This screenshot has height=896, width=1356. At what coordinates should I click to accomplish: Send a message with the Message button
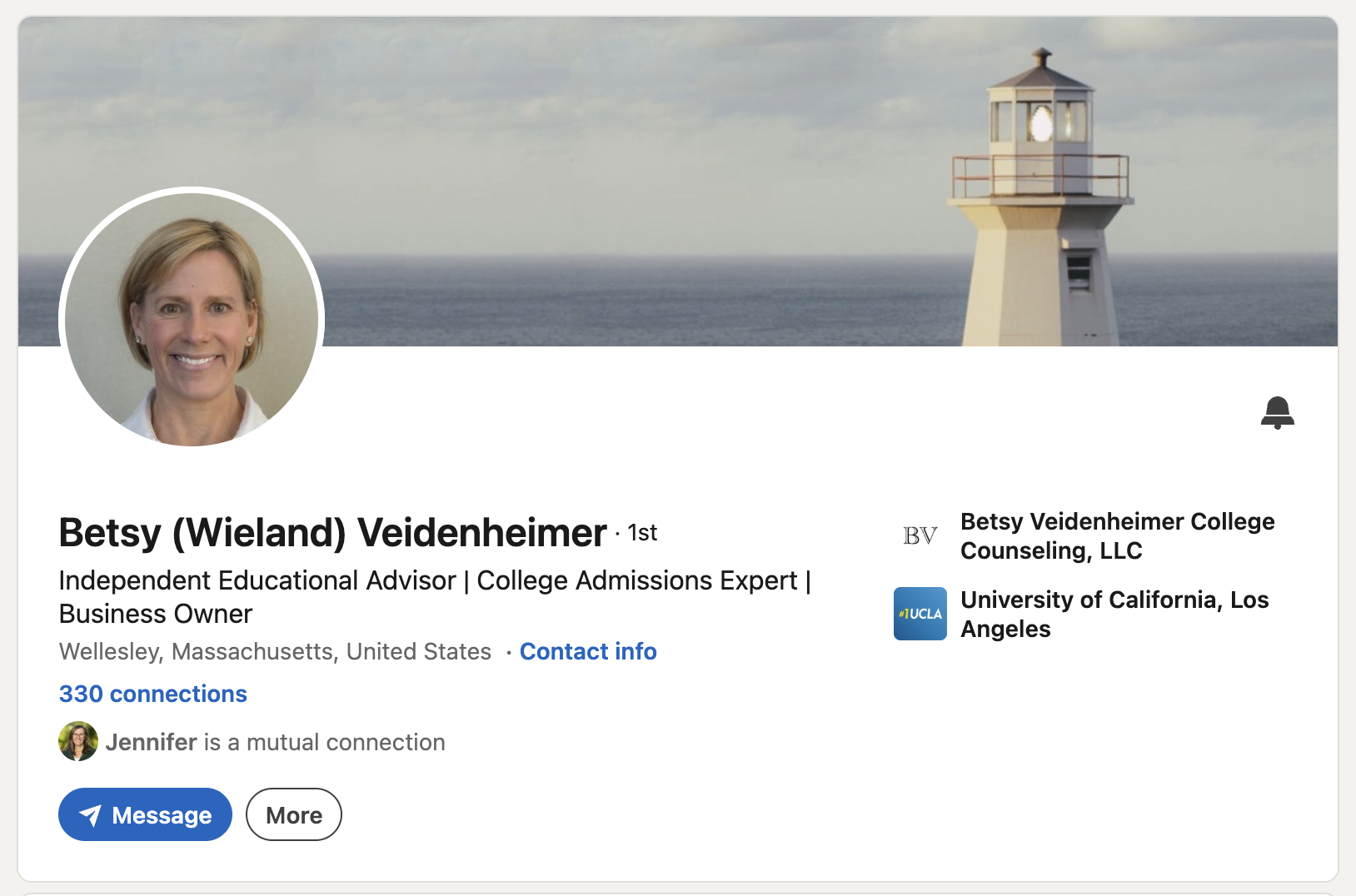(145, 814)
